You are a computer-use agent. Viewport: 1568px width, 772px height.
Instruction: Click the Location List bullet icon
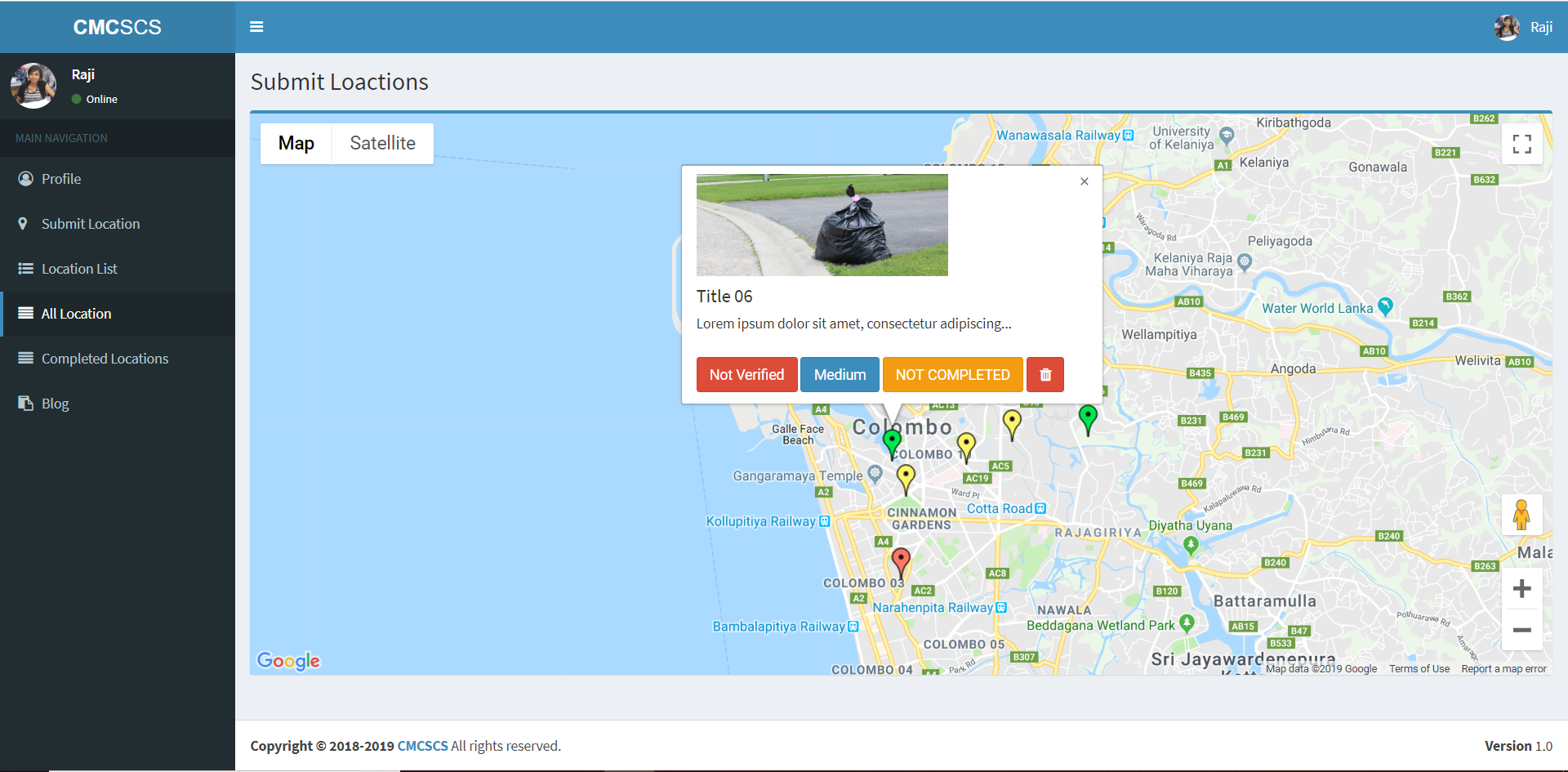tap(26, 269)
